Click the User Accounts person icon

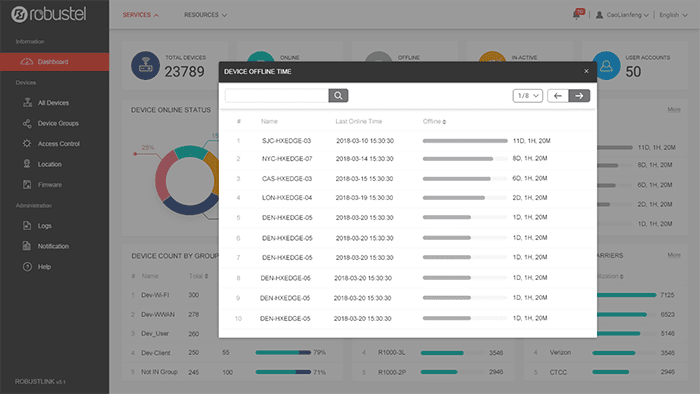click(x=606, y=66)
